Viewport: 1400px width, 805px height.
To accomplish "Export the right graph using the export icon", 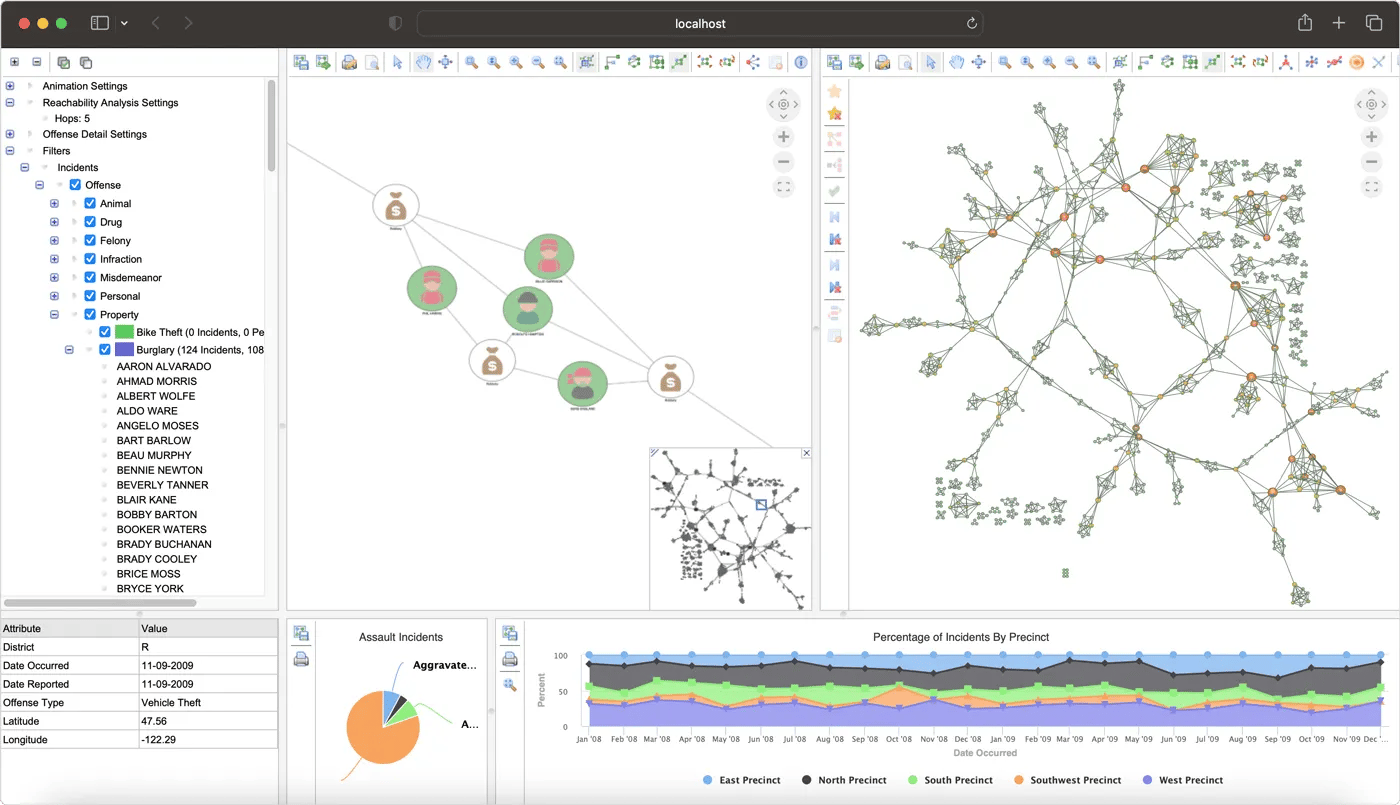I will [855, 62].
